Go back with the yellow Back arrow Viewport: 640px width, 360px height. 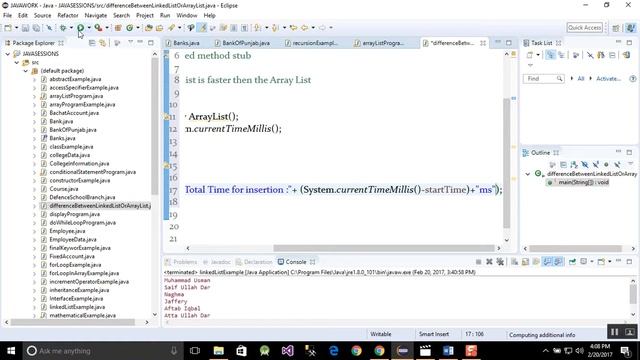[x=304, y=28]
